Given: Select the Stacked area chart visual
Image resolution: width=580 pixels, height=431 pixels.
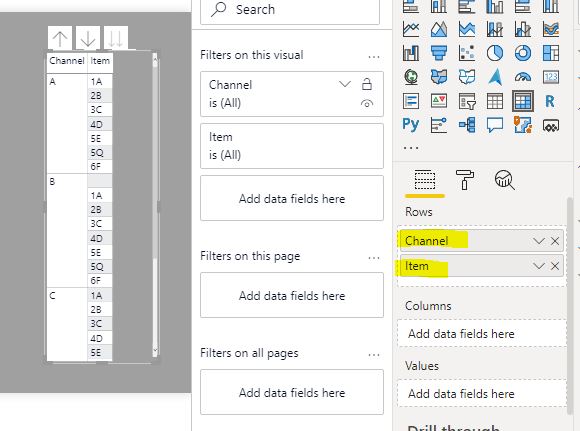Looking at the screenshot, I should point(467,29).
